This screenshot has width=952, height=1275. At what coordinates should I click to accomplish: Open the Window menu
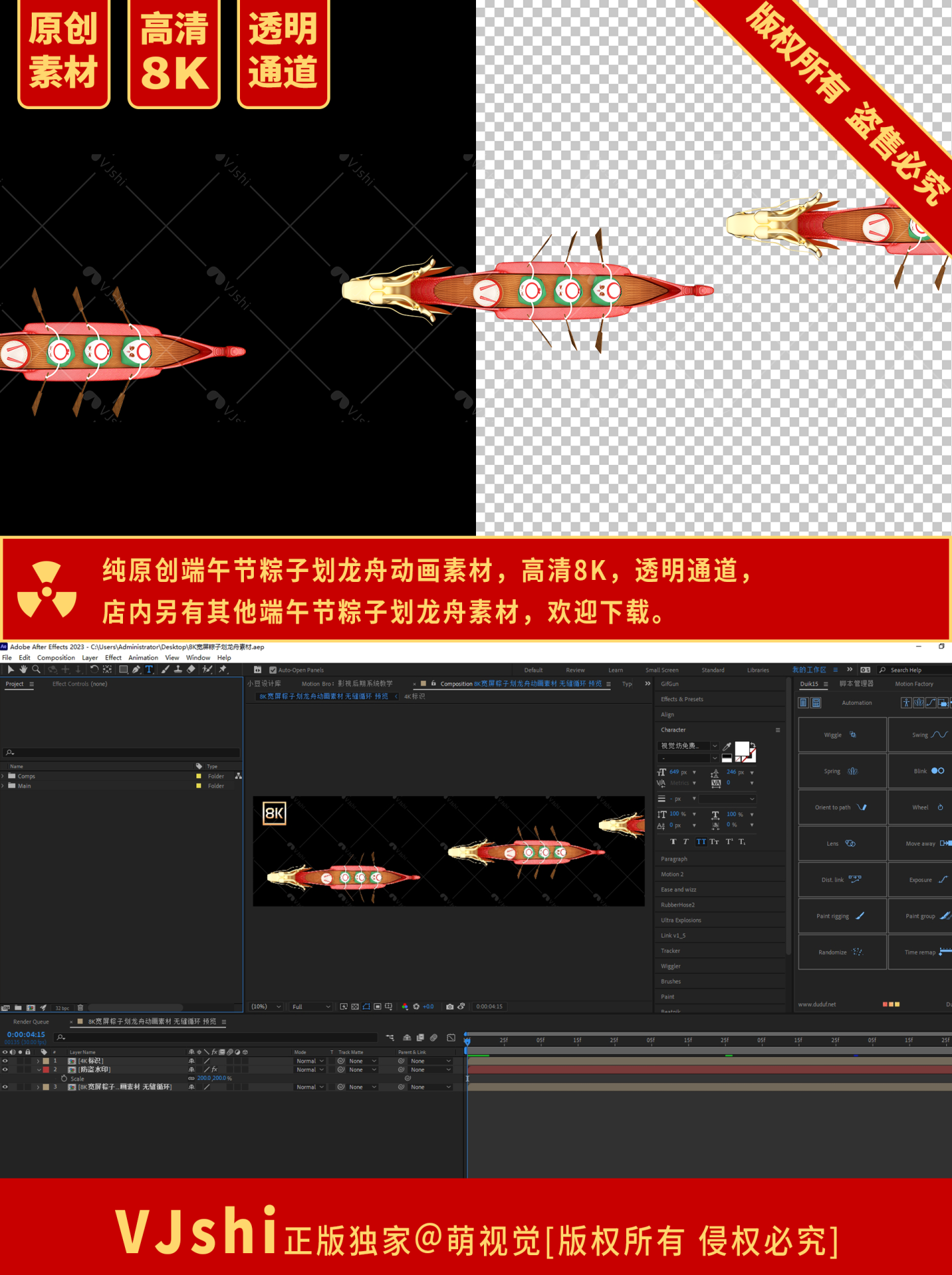(198, 657)
